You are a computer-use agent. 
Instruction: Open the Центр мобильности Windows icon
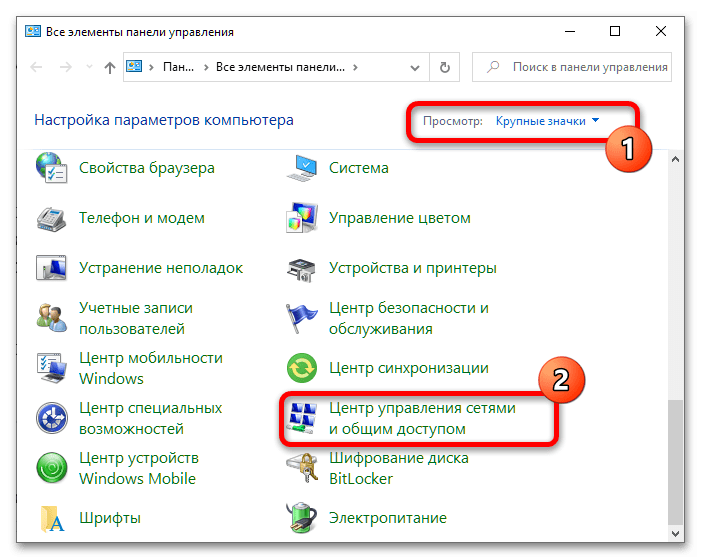click(x=51, y=368)
